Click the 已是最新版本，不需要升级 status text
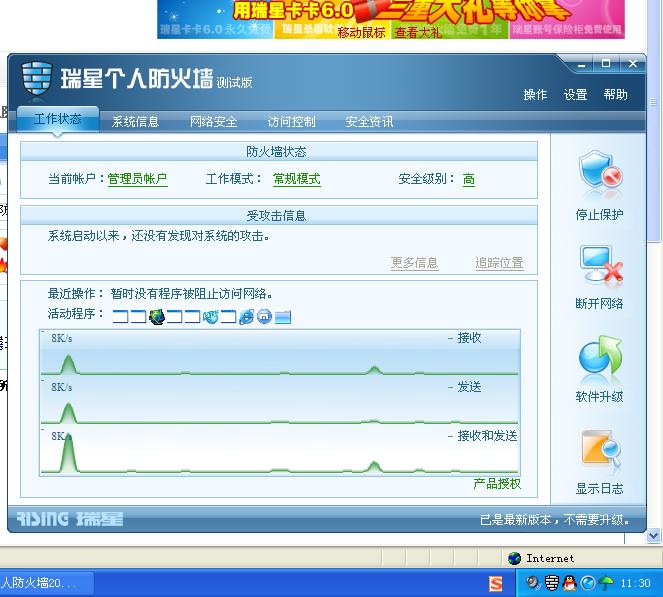 [555, 520]
